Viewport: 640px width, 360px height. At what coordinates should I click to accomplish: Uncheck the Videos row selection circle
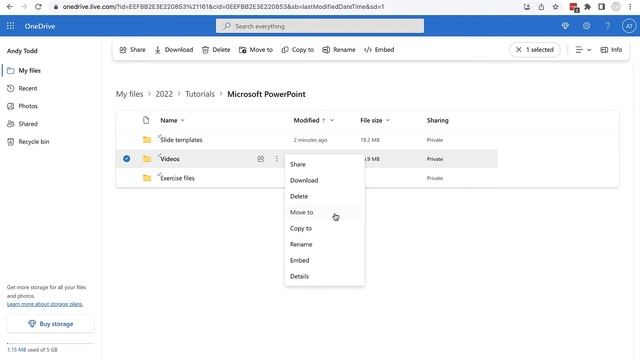click(x=127, y=158)
